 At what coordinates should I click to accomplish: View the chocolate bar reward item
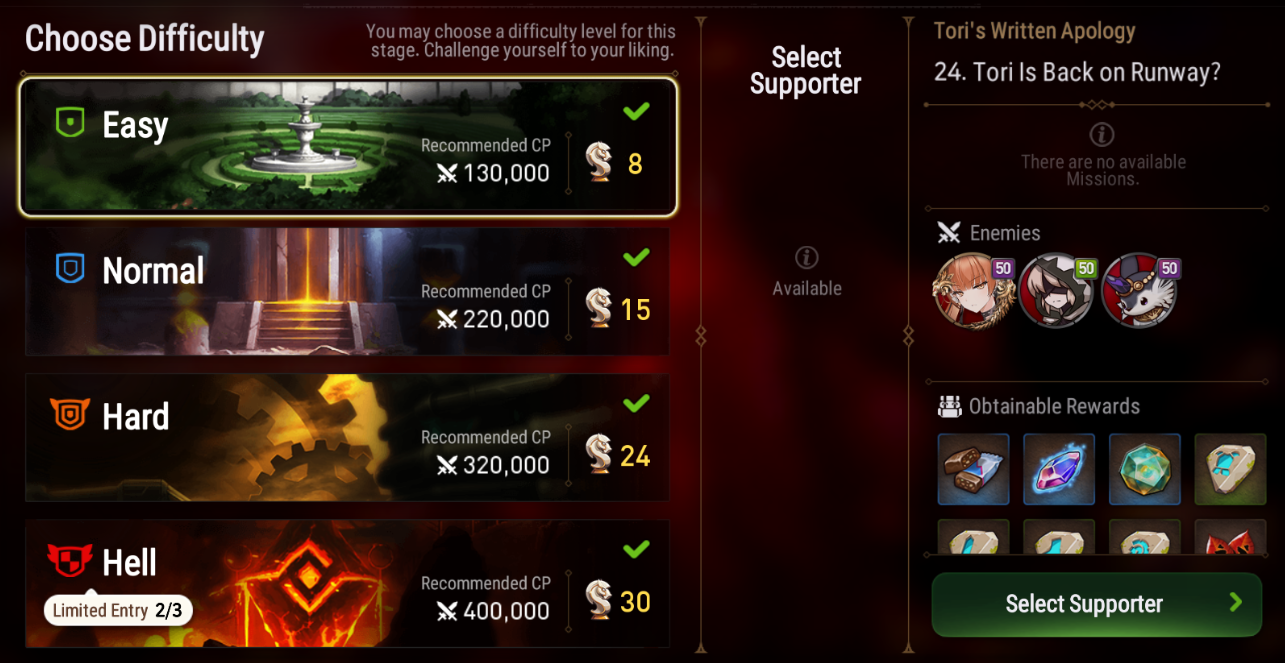(974, 469)
